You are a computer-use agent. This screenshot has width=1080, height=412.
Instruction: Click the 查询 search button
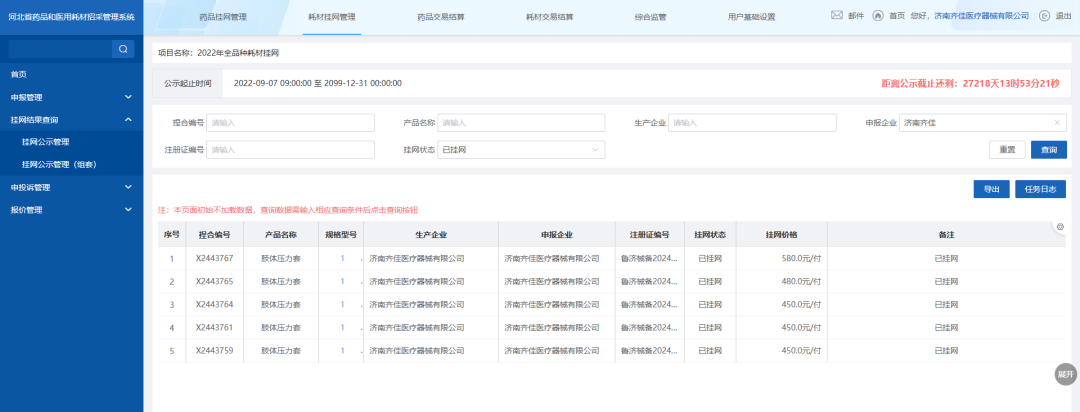[x=1048, y=150]
